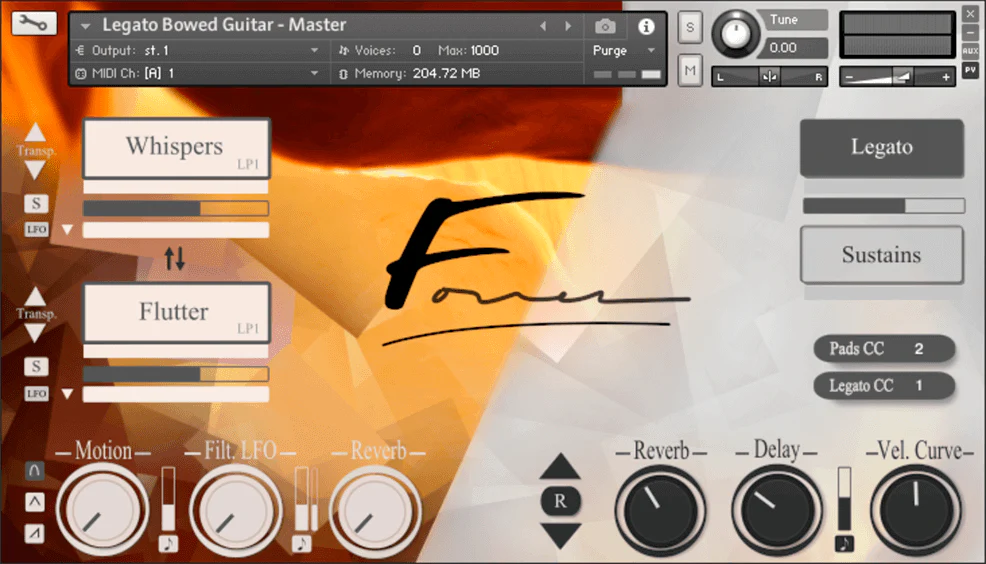This screenshot has width=986, height=564.
Task: Click the note sync icon under Motion
Action: [x=168, y=543]
